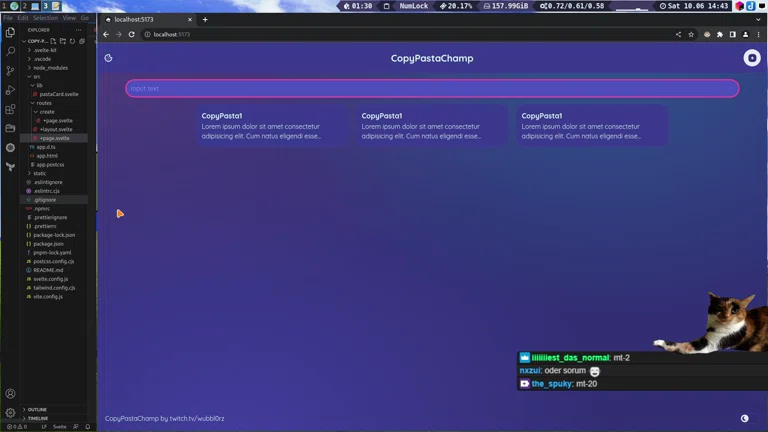Image resolution: width=768 pixels, height=432 pixels.
Task: Open the Edit menu
Action: (23, 18)
